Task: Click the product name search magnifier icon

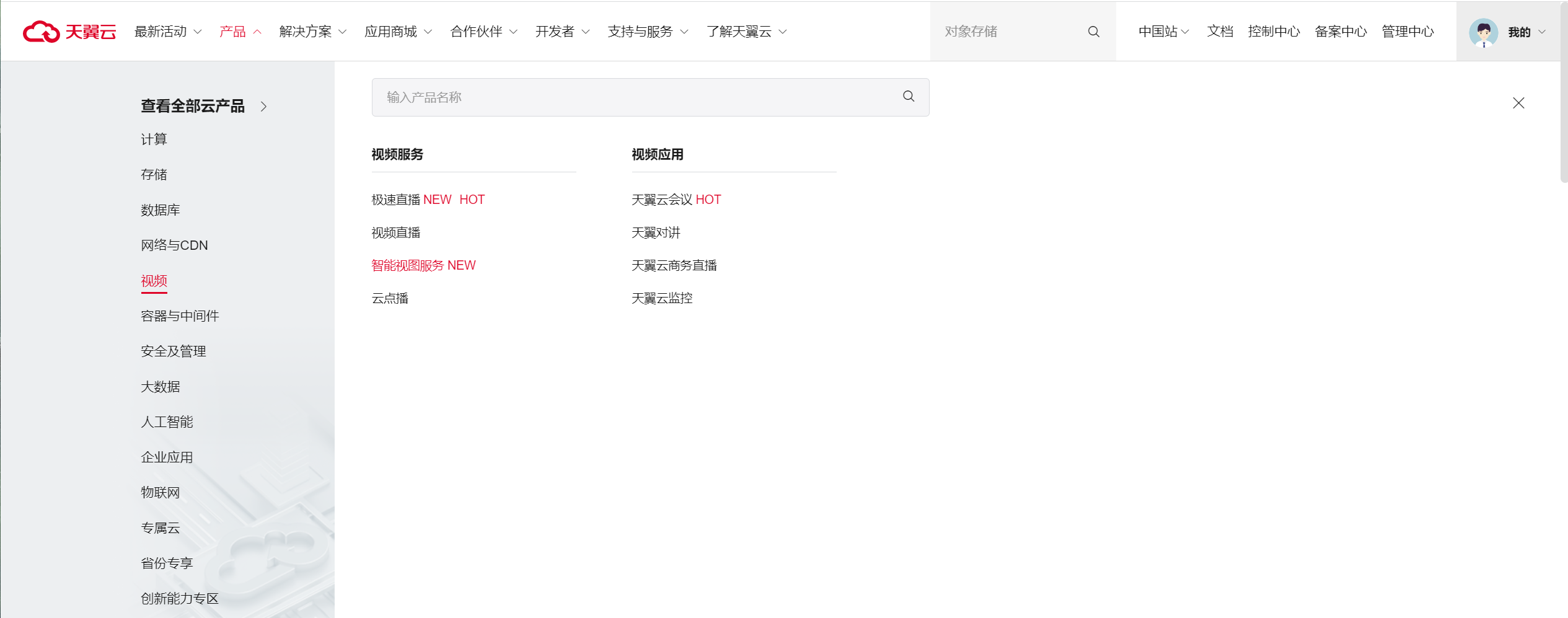Action: 909,96
